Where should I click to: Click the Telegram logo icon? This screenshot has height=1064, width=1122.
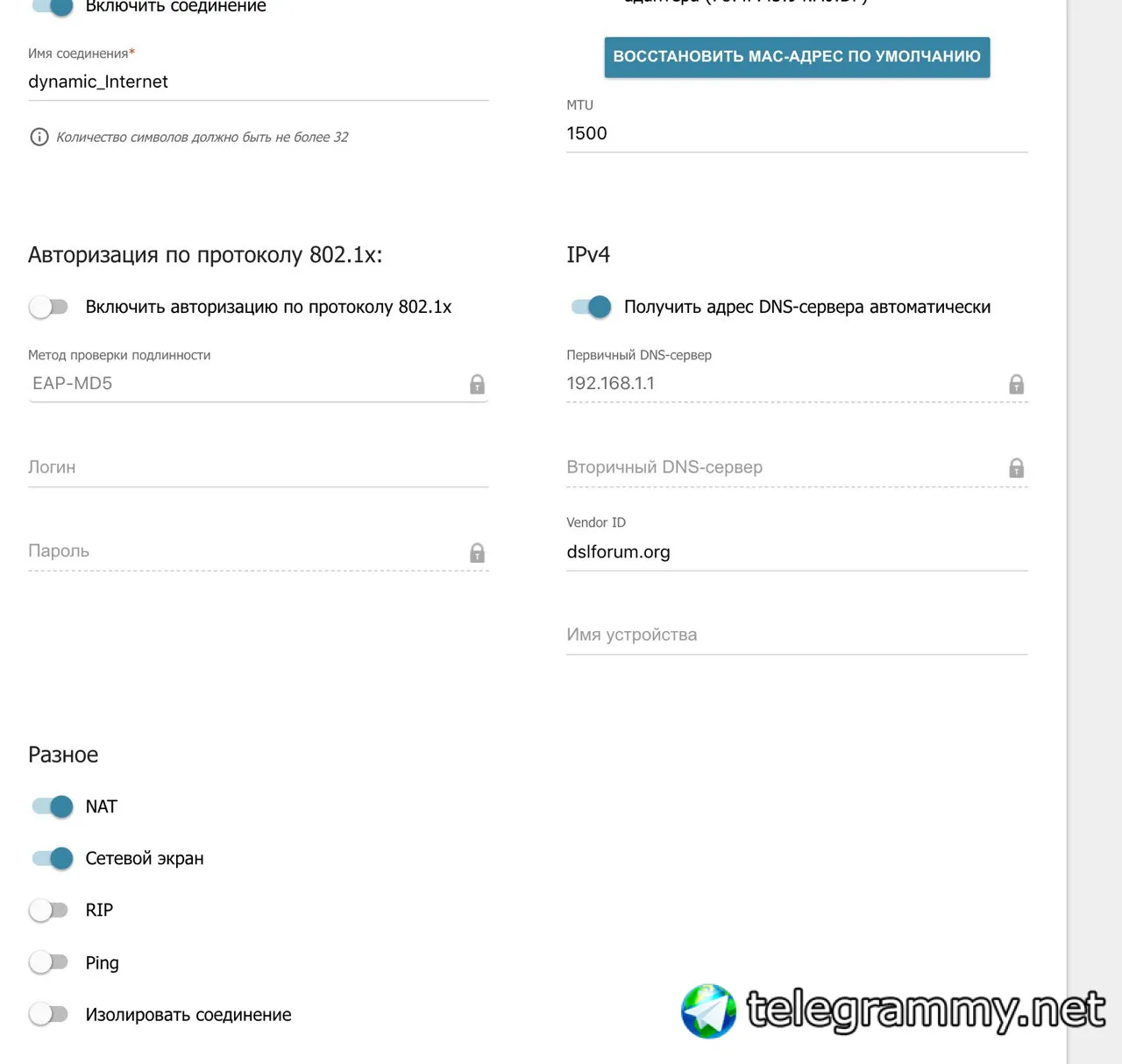[x=709, y=1011]
